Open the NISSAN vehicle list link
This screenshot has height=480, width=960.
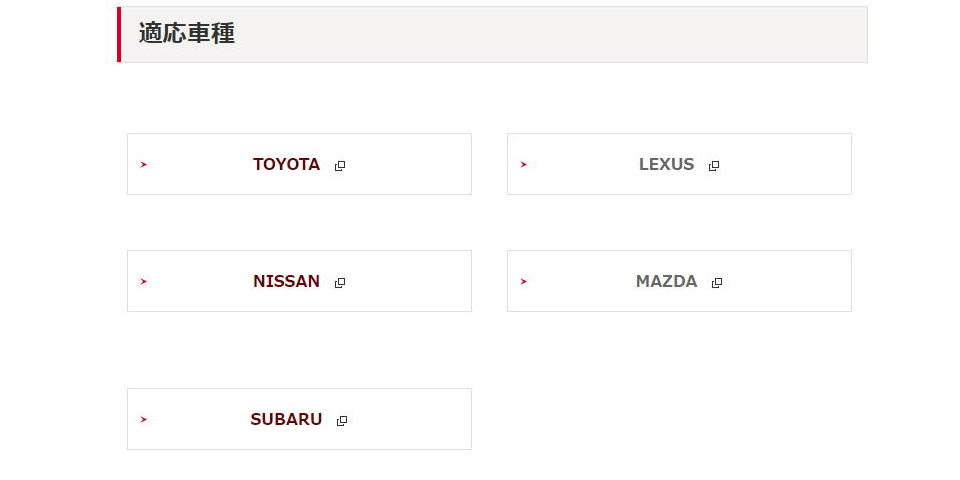[287, 282]
